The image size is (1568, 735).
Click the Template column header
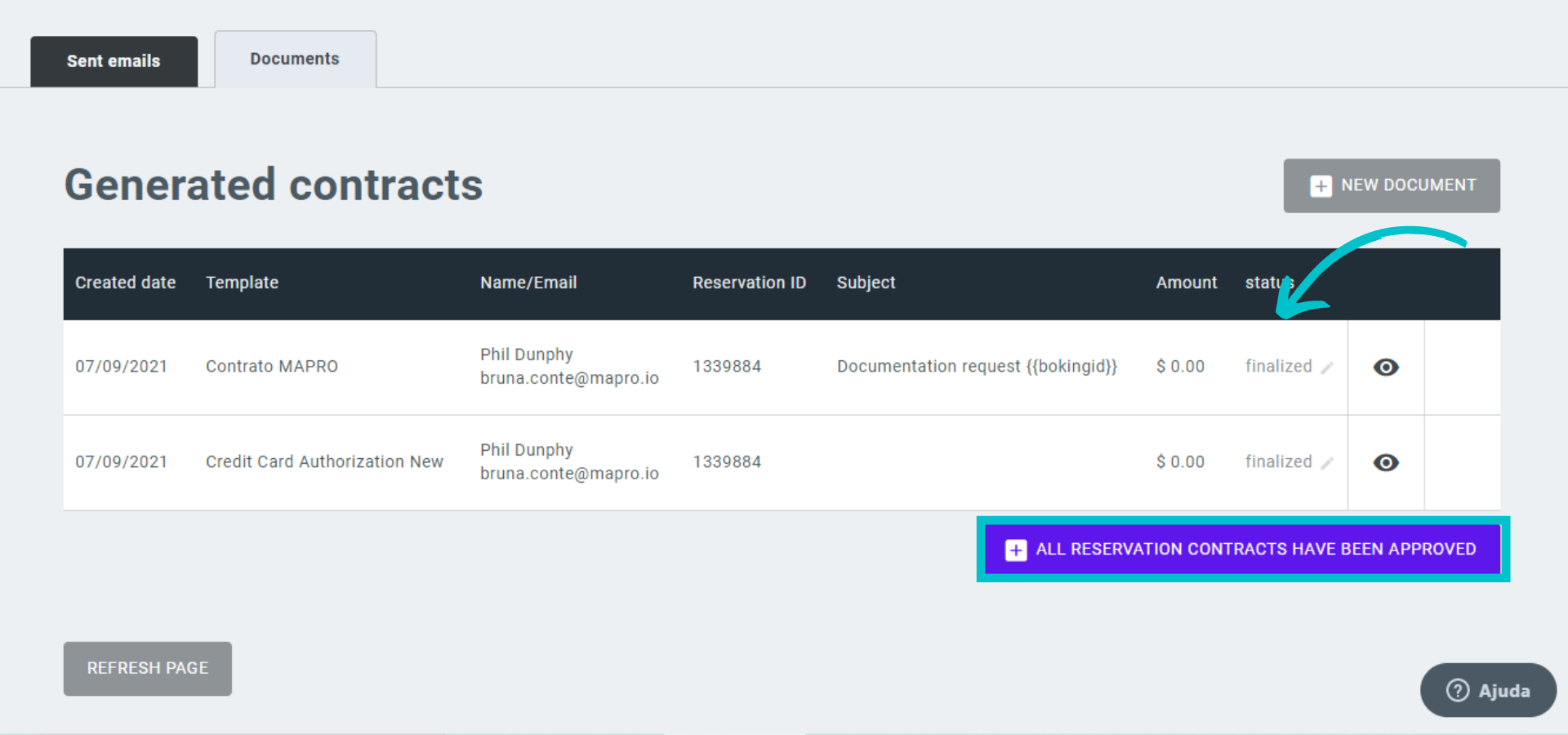(243, 283)
